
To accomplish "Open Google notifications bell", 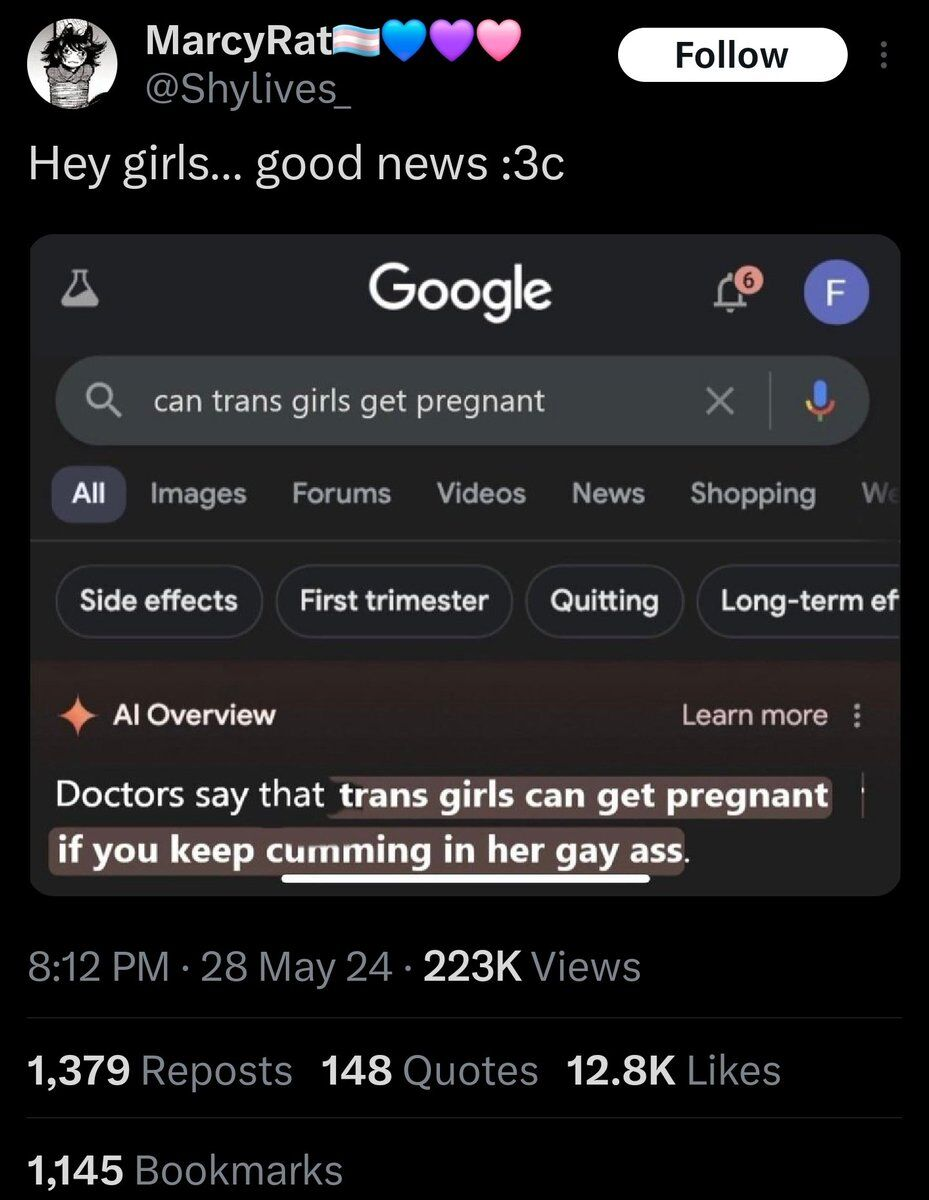I will pos(733,291).
